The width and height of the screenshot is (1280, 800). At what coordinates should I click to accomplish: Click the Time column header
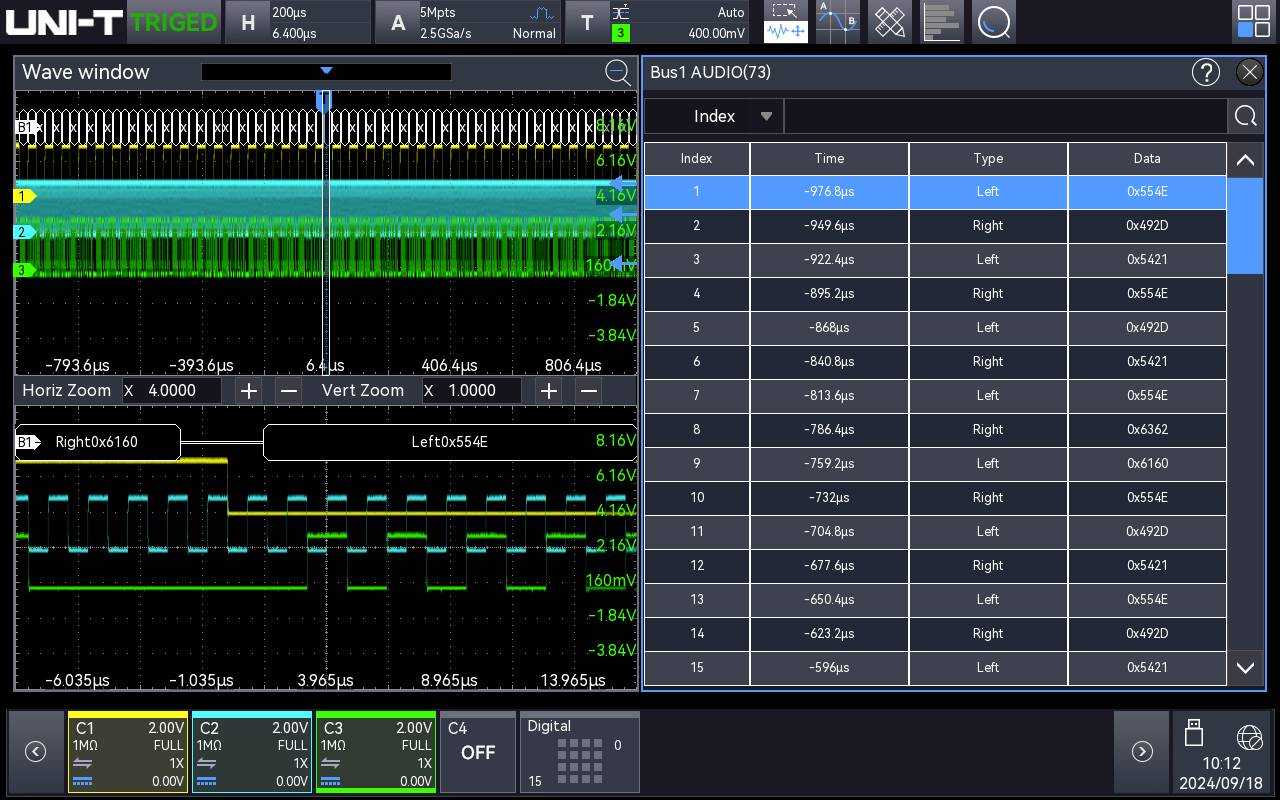[x=828, y=158]
